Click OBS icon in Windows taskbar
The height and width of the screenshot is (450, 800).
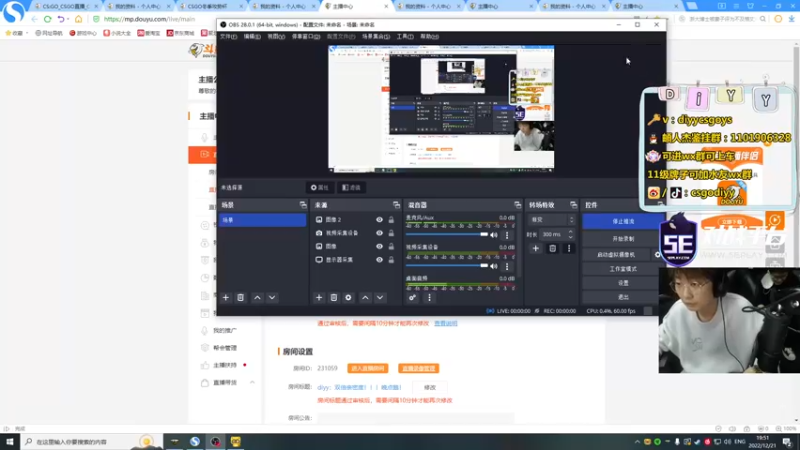tap(215, 441)
